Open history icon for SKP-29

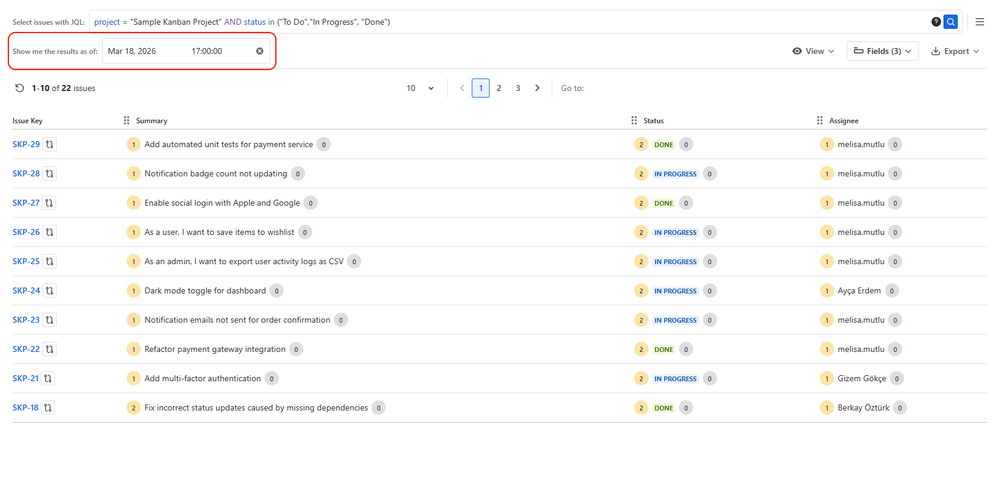click(x=50, y=145)
